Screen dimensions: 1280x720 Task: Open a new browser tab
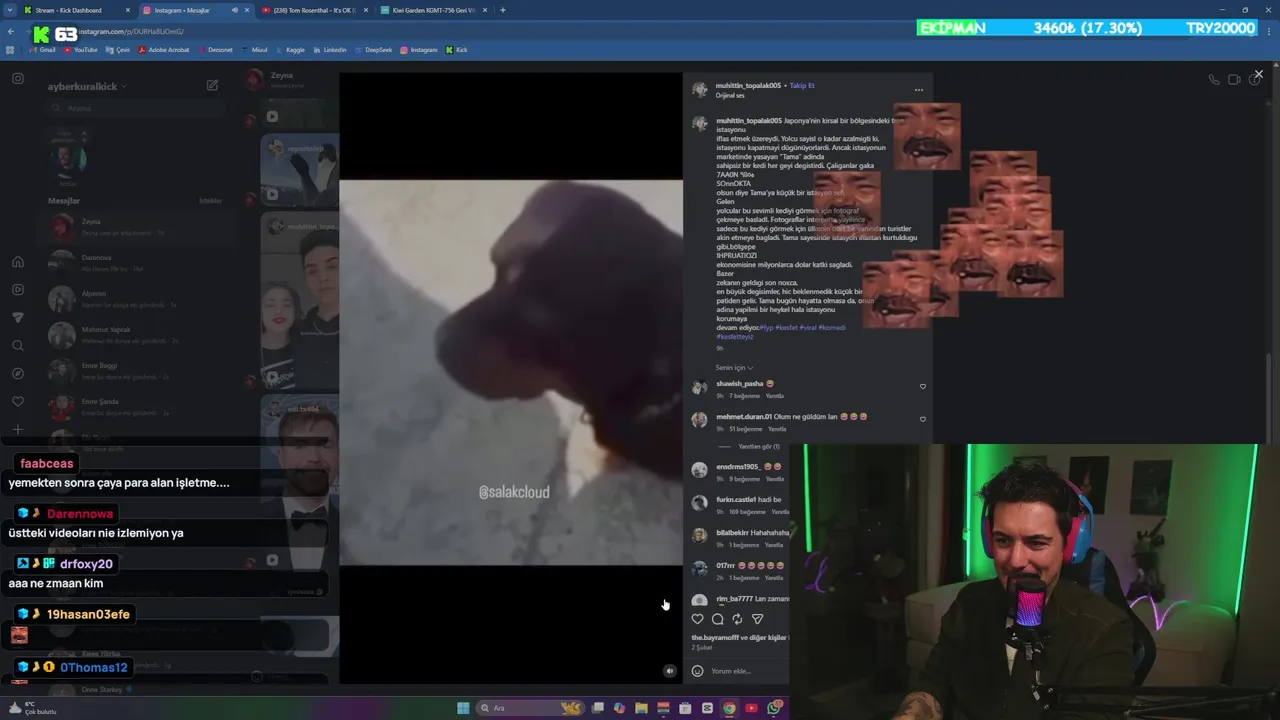pos(502,10)
